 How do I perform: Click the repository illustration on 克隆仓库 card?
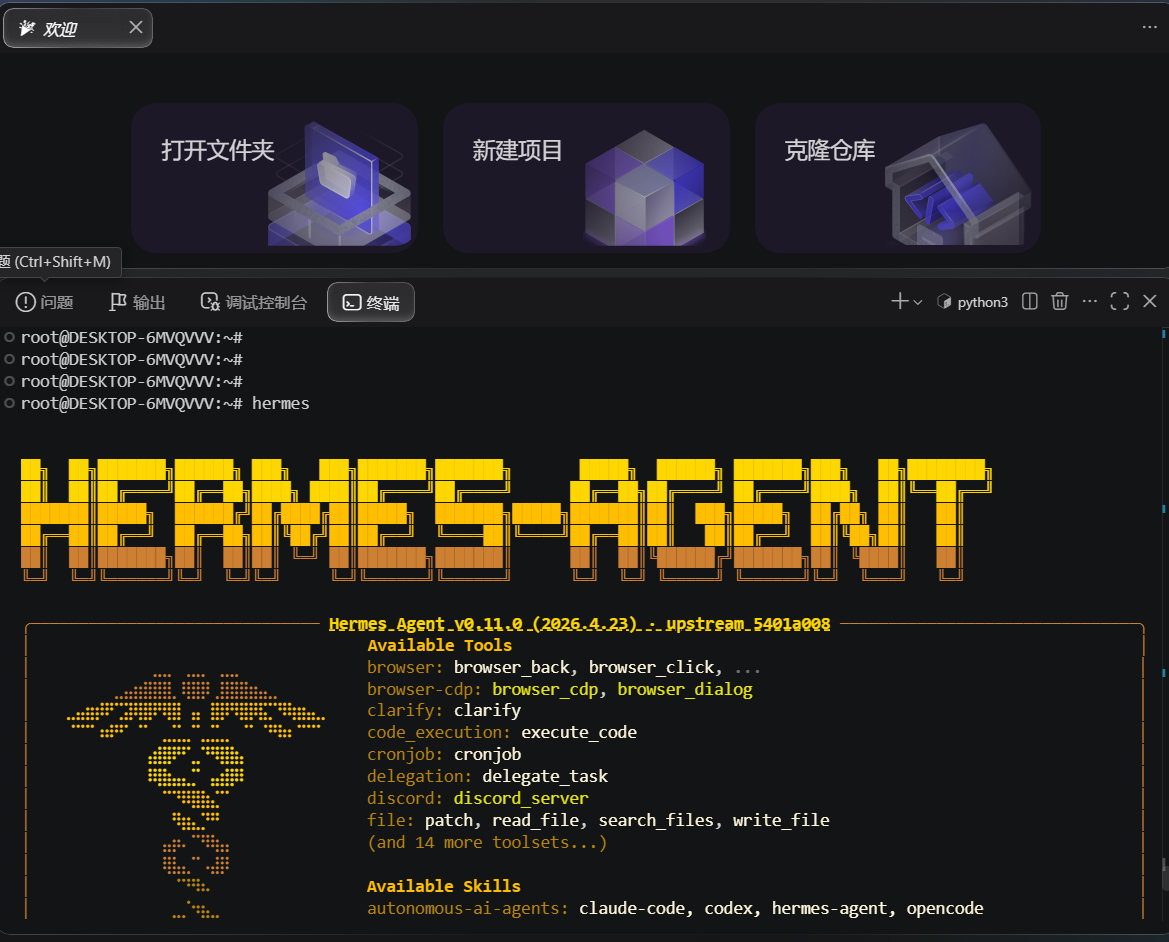(x=958, y=186)
